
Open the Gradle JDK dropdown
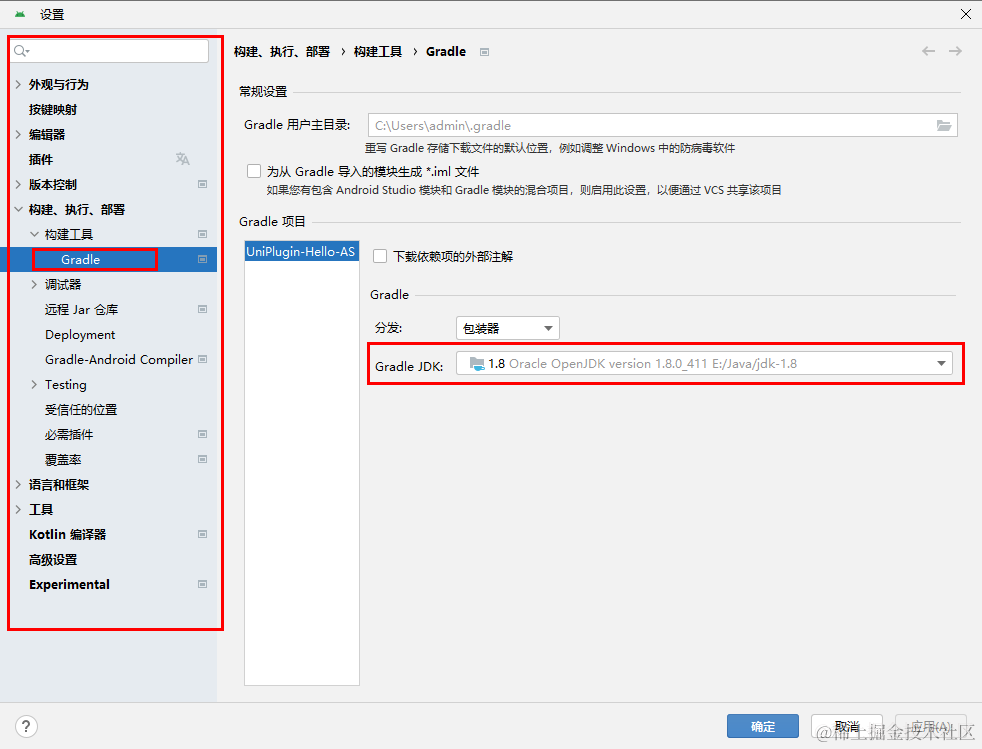(940, 364)
